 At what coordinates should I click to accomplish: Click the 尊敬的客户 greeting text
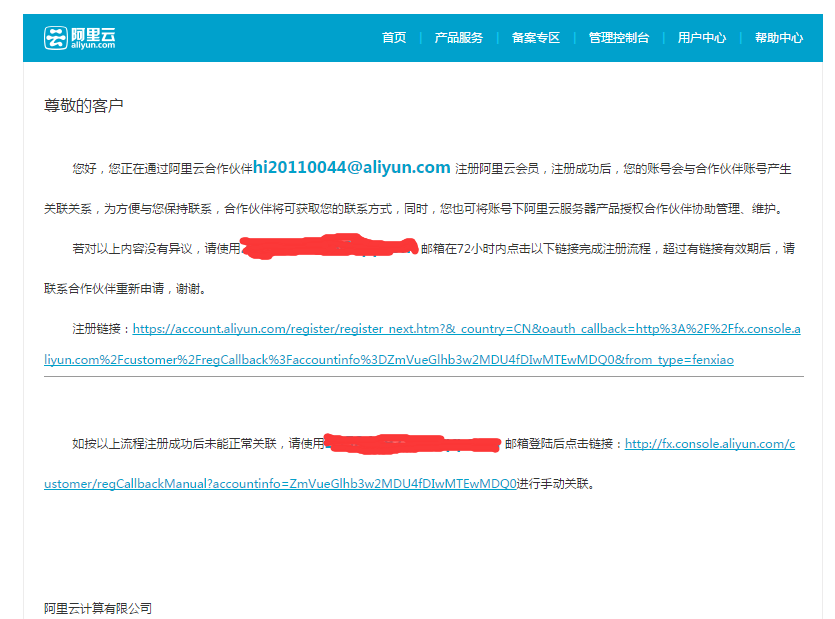[x=84, y=105]
